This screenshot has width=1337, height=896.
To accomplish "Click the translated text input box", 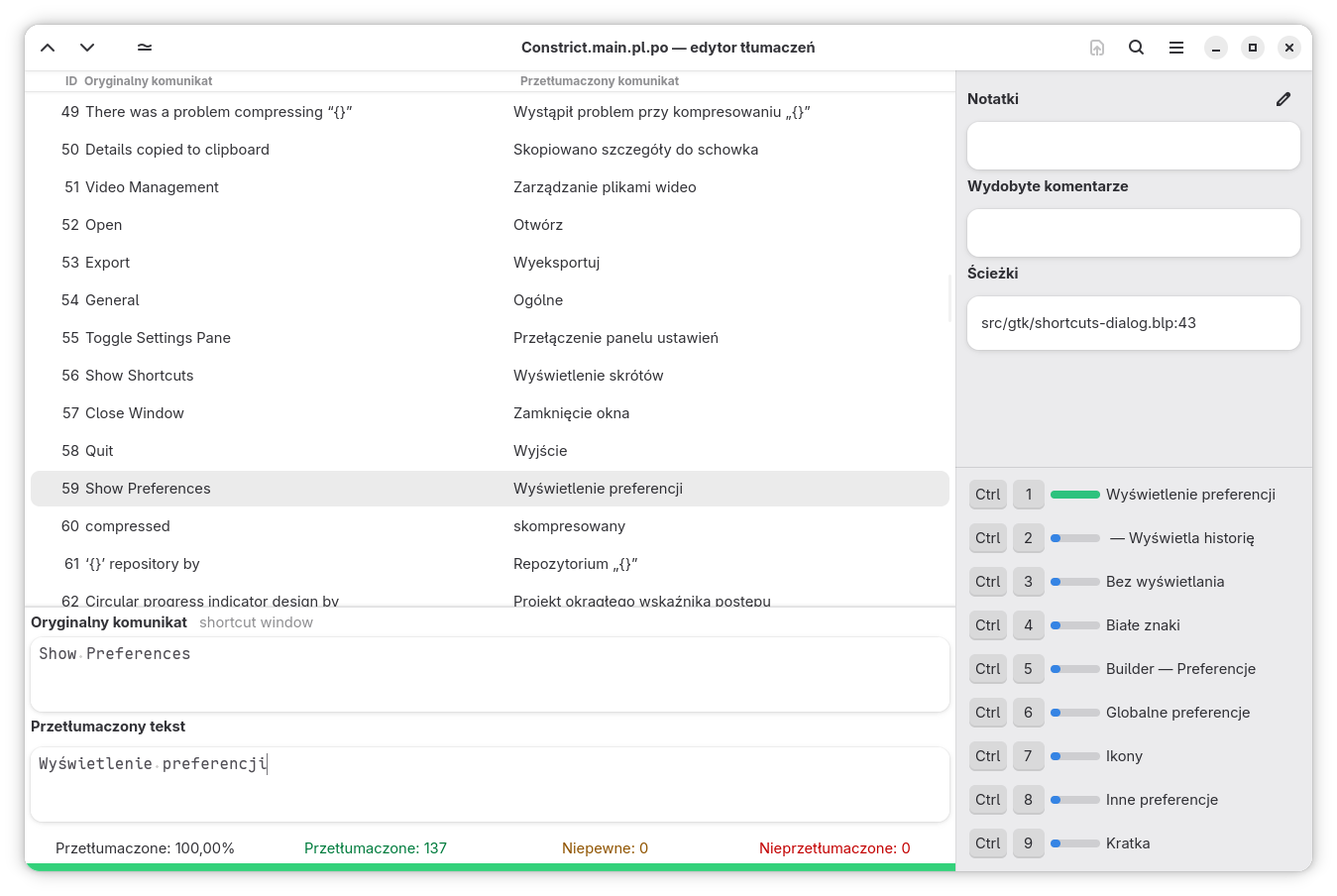I will point(490,784).
